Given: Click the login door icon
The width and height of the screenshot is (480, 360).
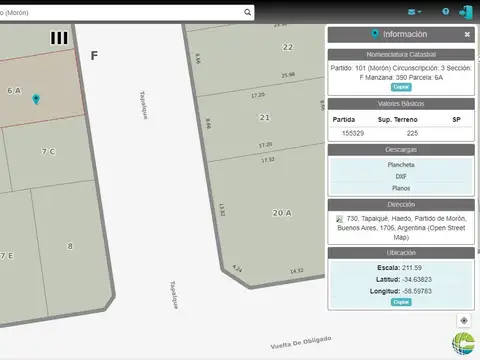Looking at the screenshot, I should click(x=466, y=12).
